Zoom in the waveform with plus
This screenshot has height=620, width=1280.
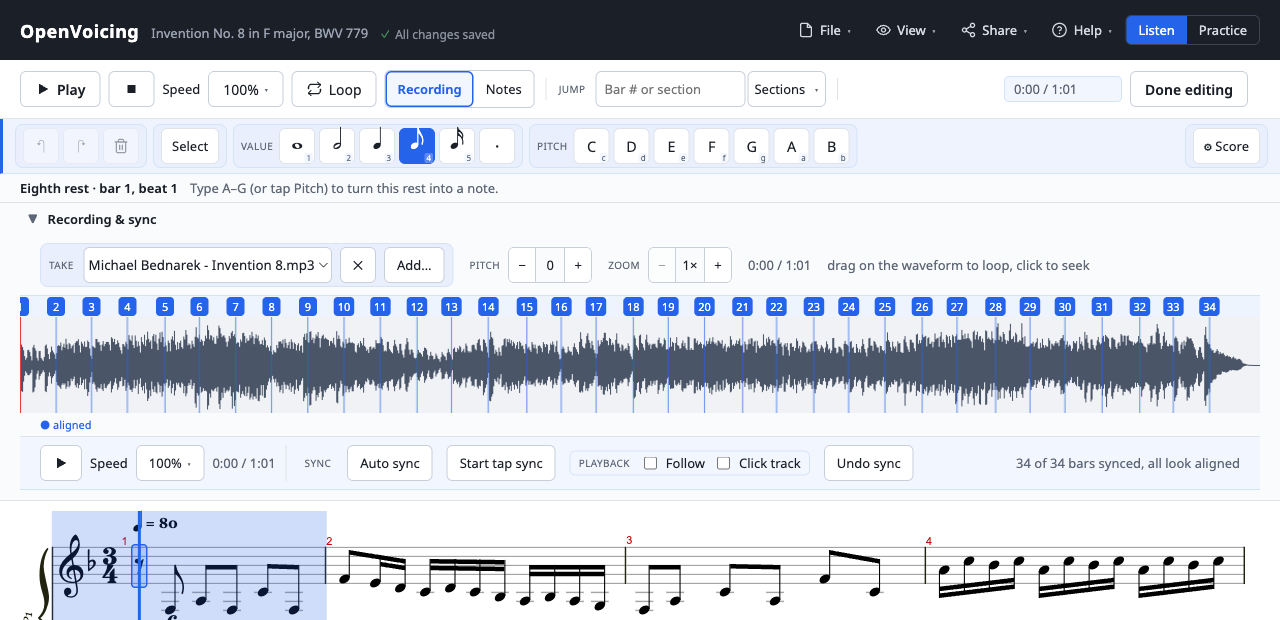(718, 265)
